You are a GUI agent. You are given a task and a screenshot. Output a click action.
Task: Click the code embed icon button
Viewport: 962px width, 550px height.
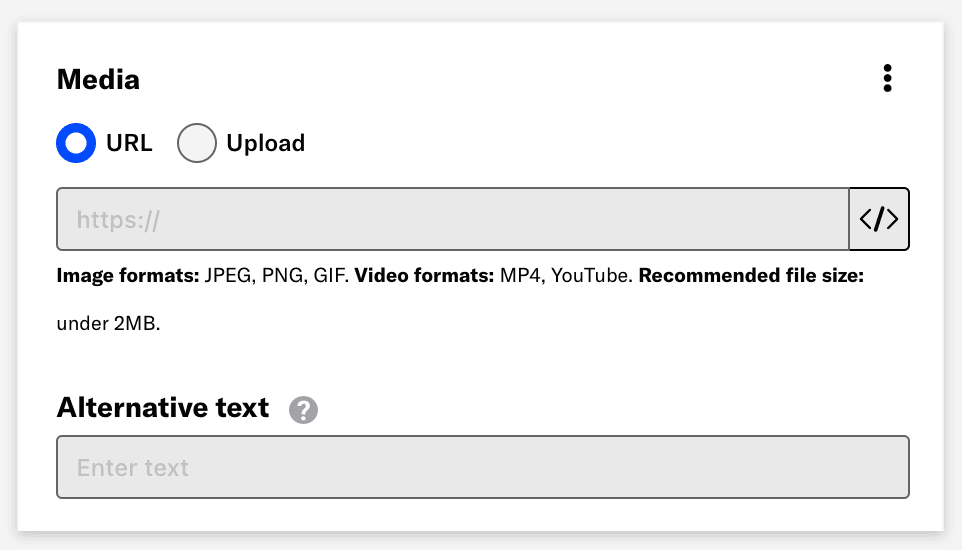click(x=879, y=219)
